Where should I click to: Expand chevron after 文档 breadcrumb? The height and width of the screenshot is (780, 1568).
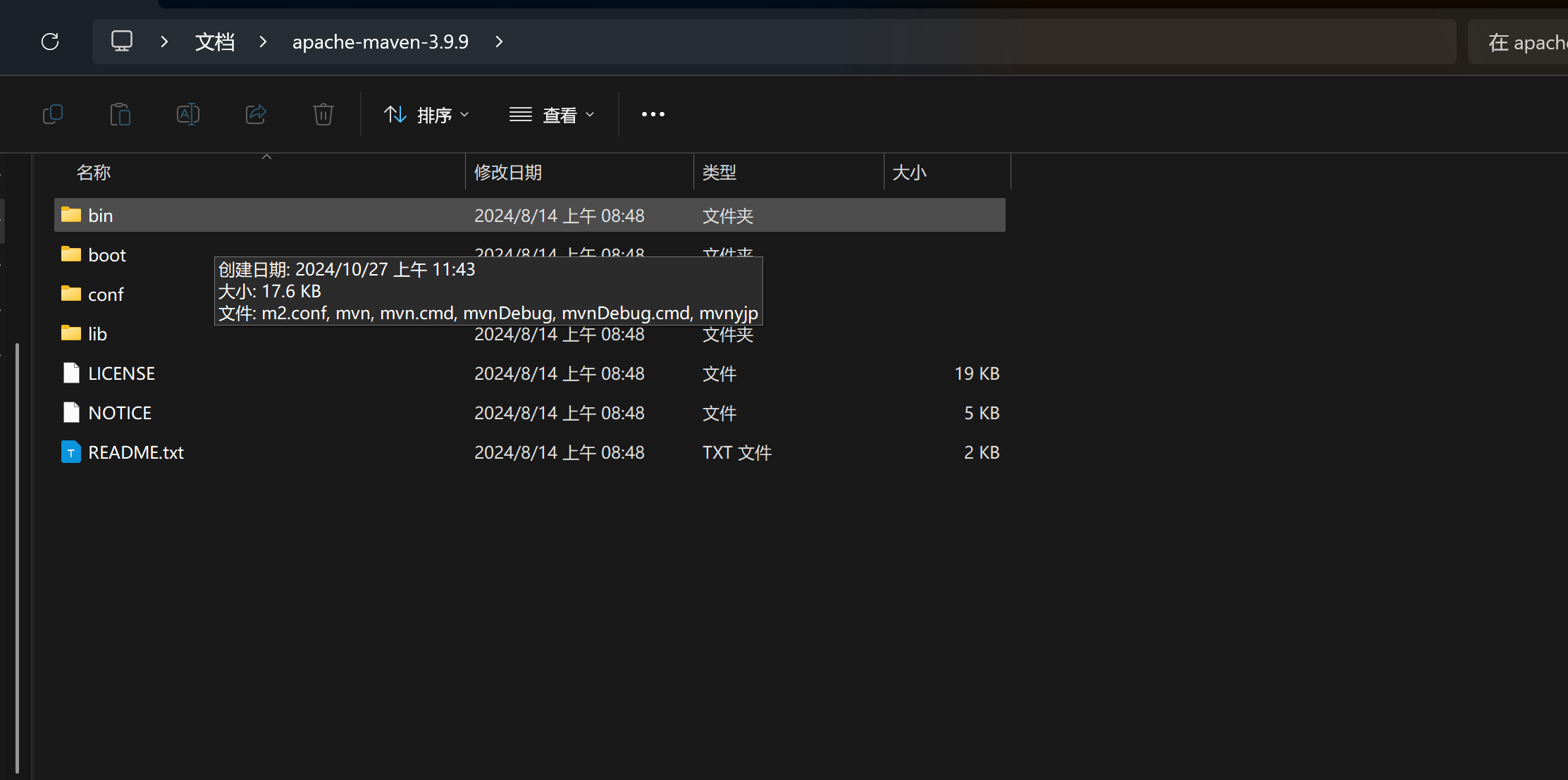pyautogui.click(x=263, y=42)
